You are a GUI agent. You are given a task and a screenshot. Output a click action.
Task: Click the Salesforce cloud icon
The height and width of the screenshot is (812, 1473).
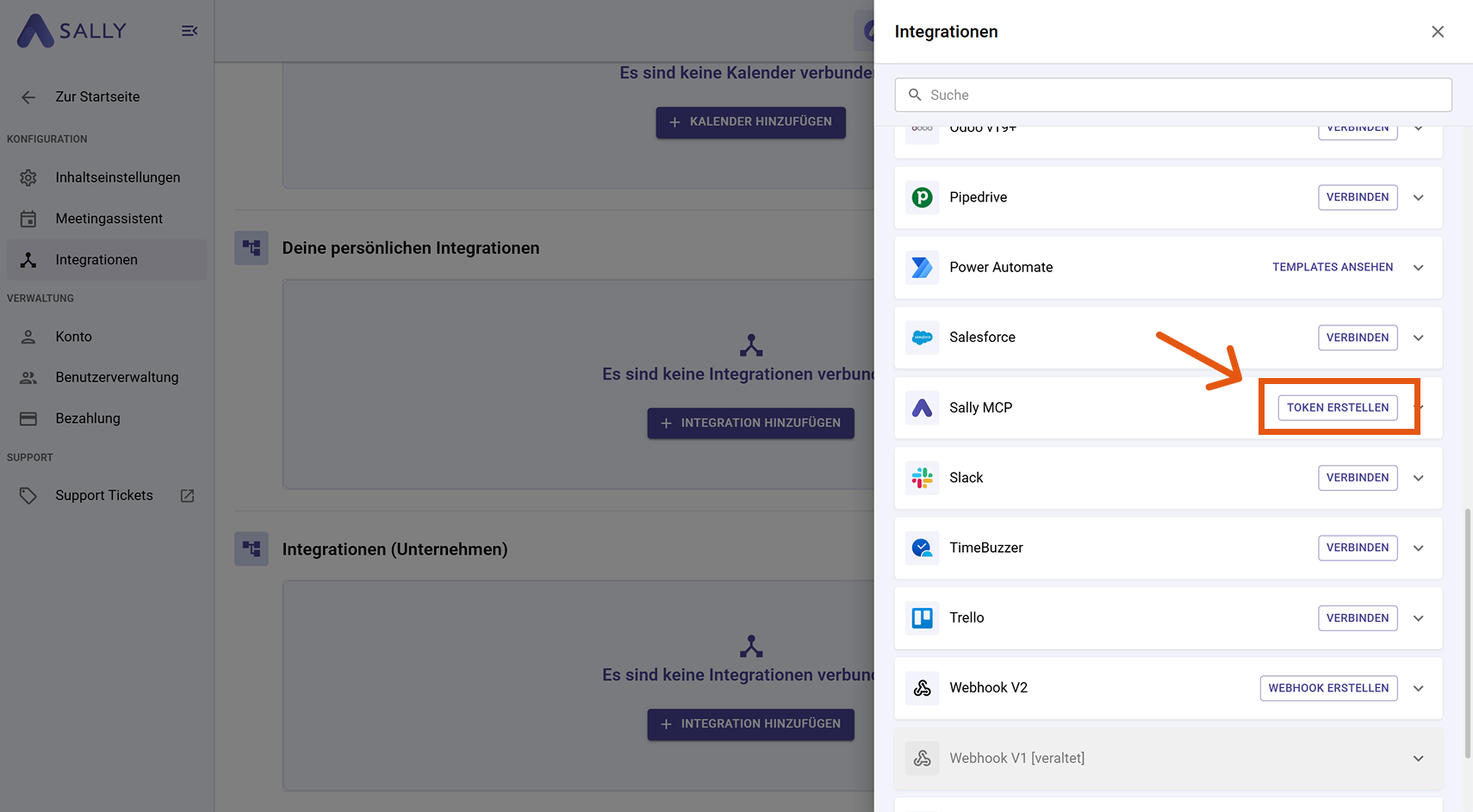click(922, 338)
